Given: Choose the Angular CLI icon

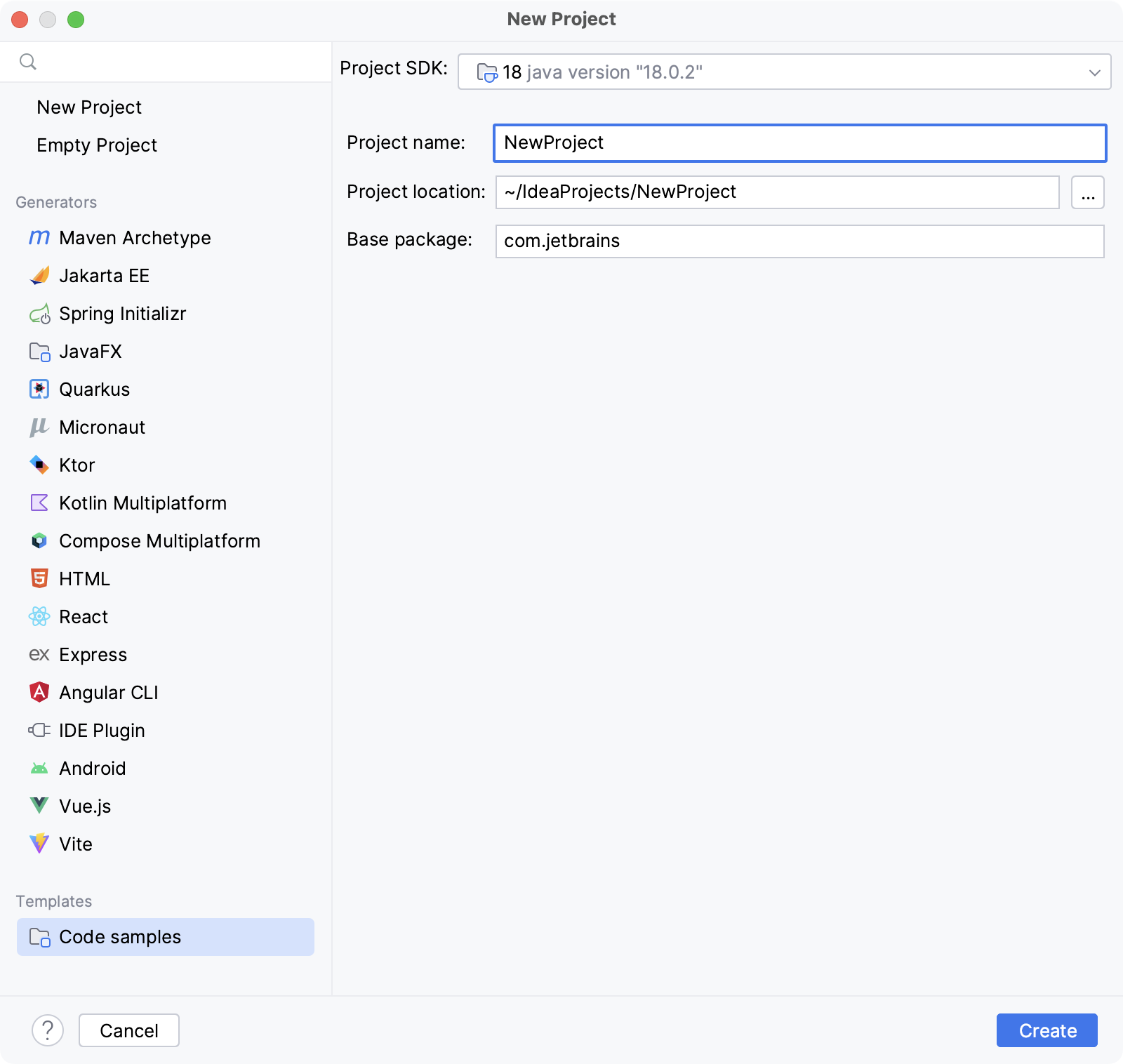Looking at the screenshot, I should pyautogui.click(x=39, y=692).
